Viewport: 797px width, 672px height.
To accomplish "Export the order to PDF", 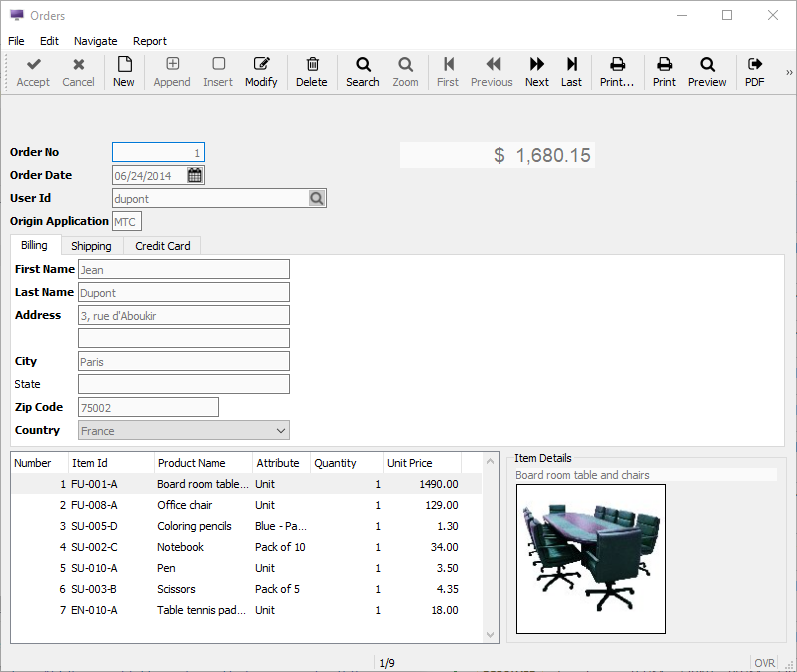I will pyautogui.click(x=755, y=72).
